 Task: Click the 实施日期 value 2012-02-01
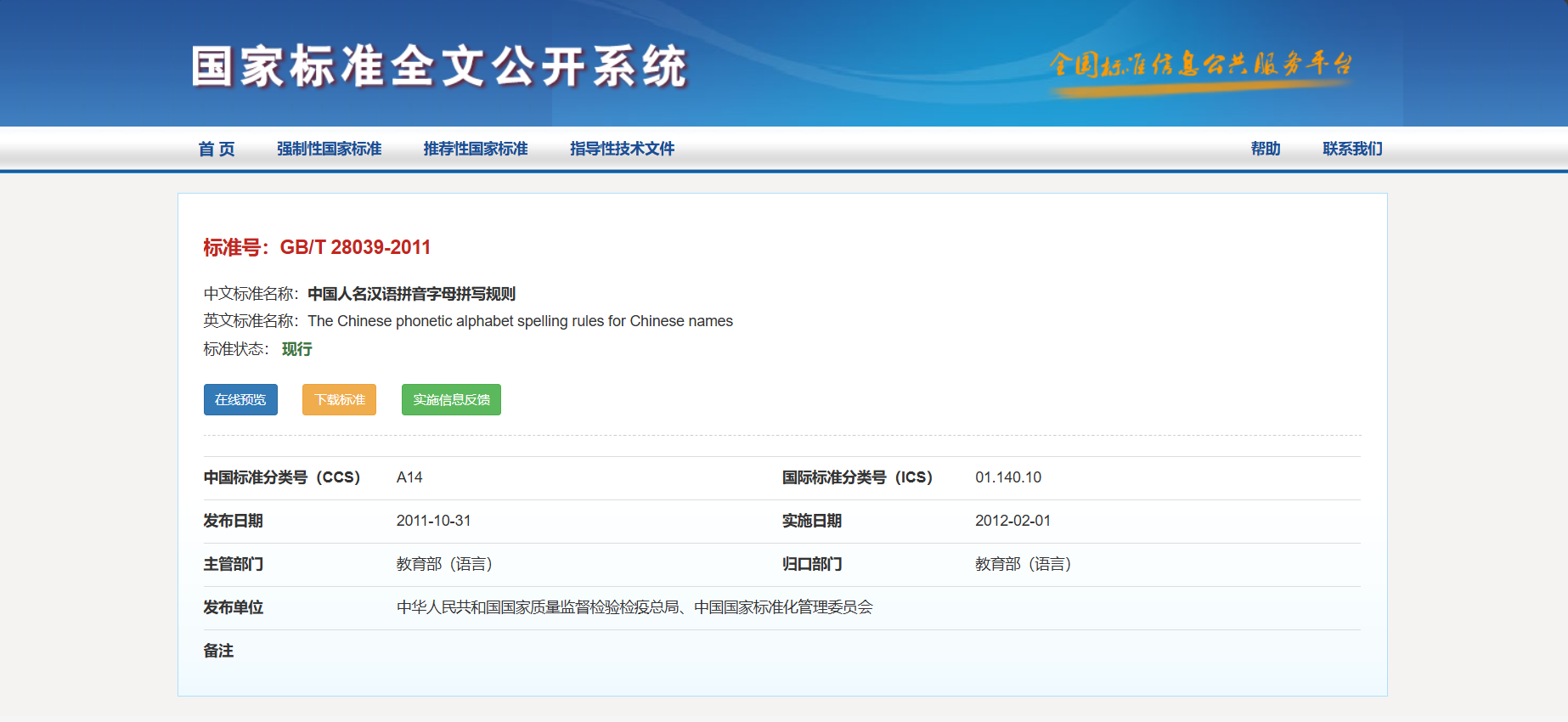(x=1012, y=521)
